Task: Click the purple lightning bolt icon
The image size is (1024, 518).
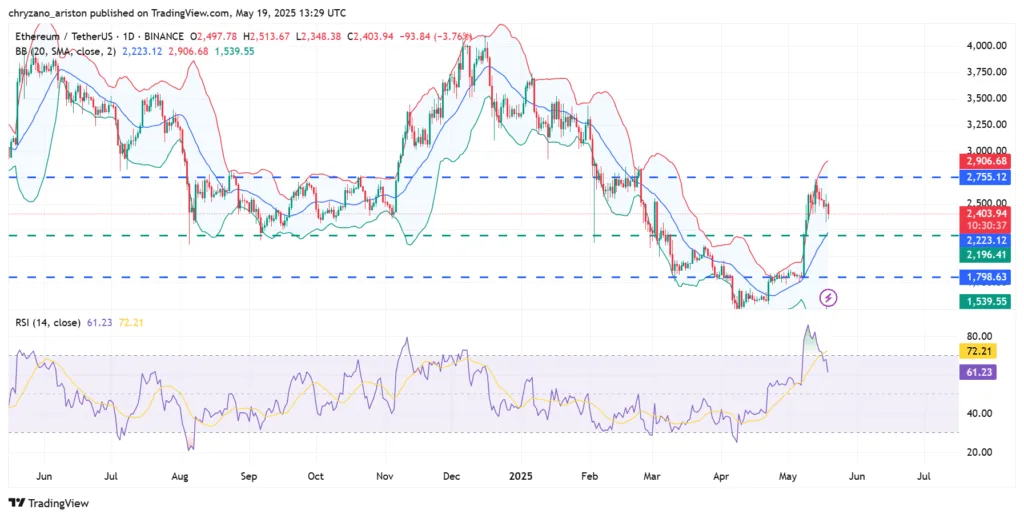Action: 828,297
